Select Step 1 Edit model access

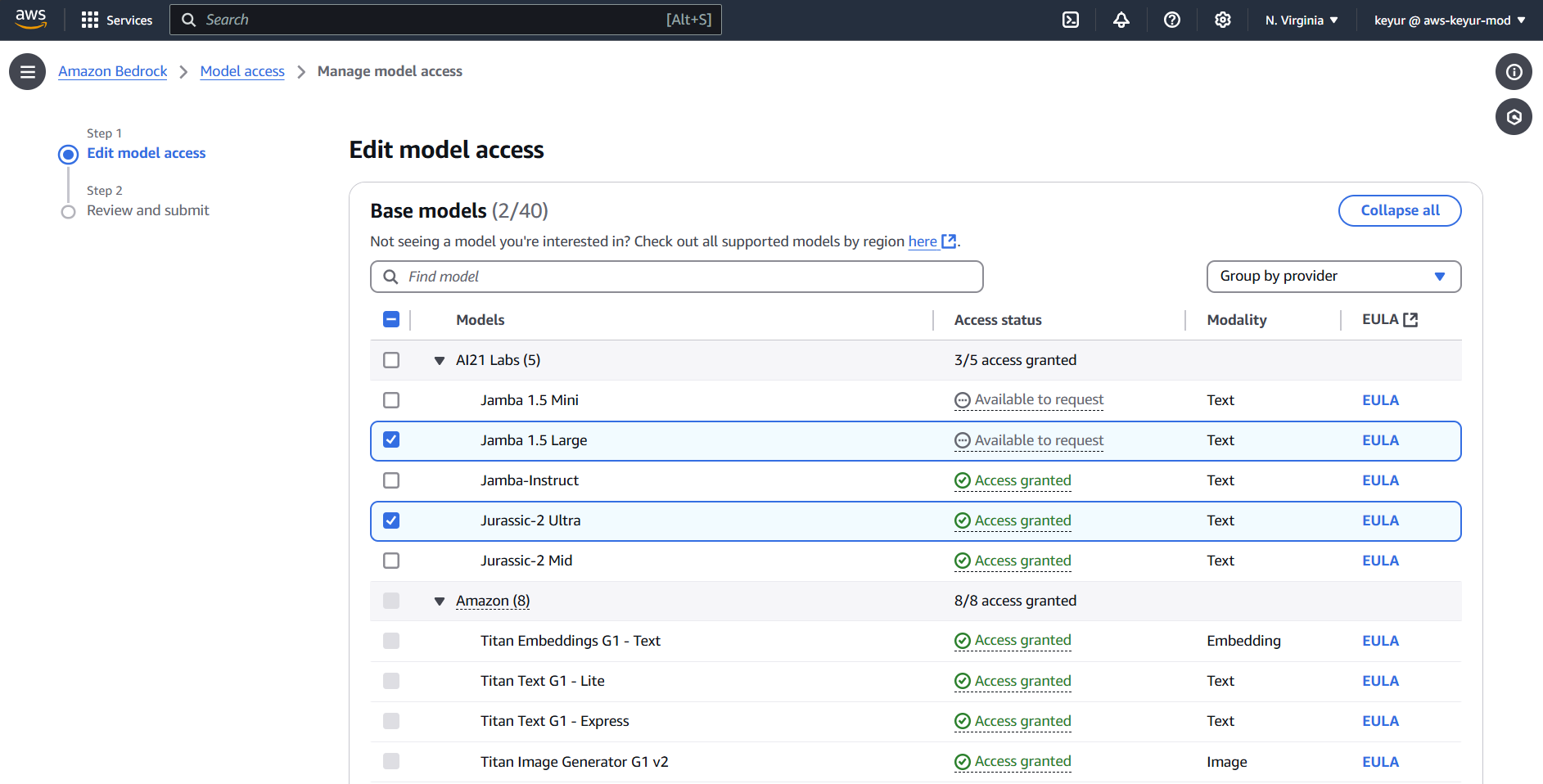pos(147,153)
